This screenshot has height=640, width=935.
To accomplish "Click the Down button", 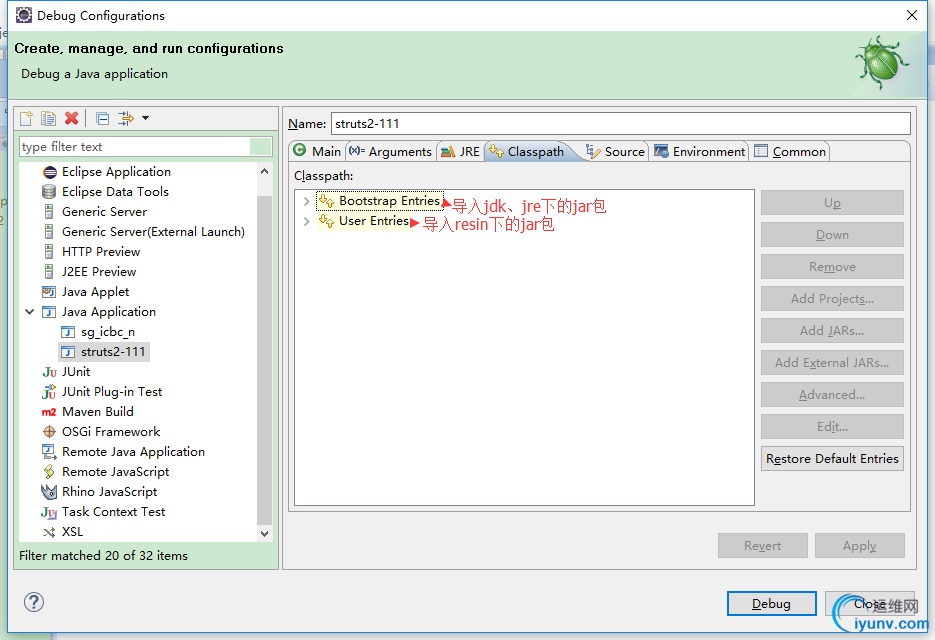I will click(x=832, y=235).
